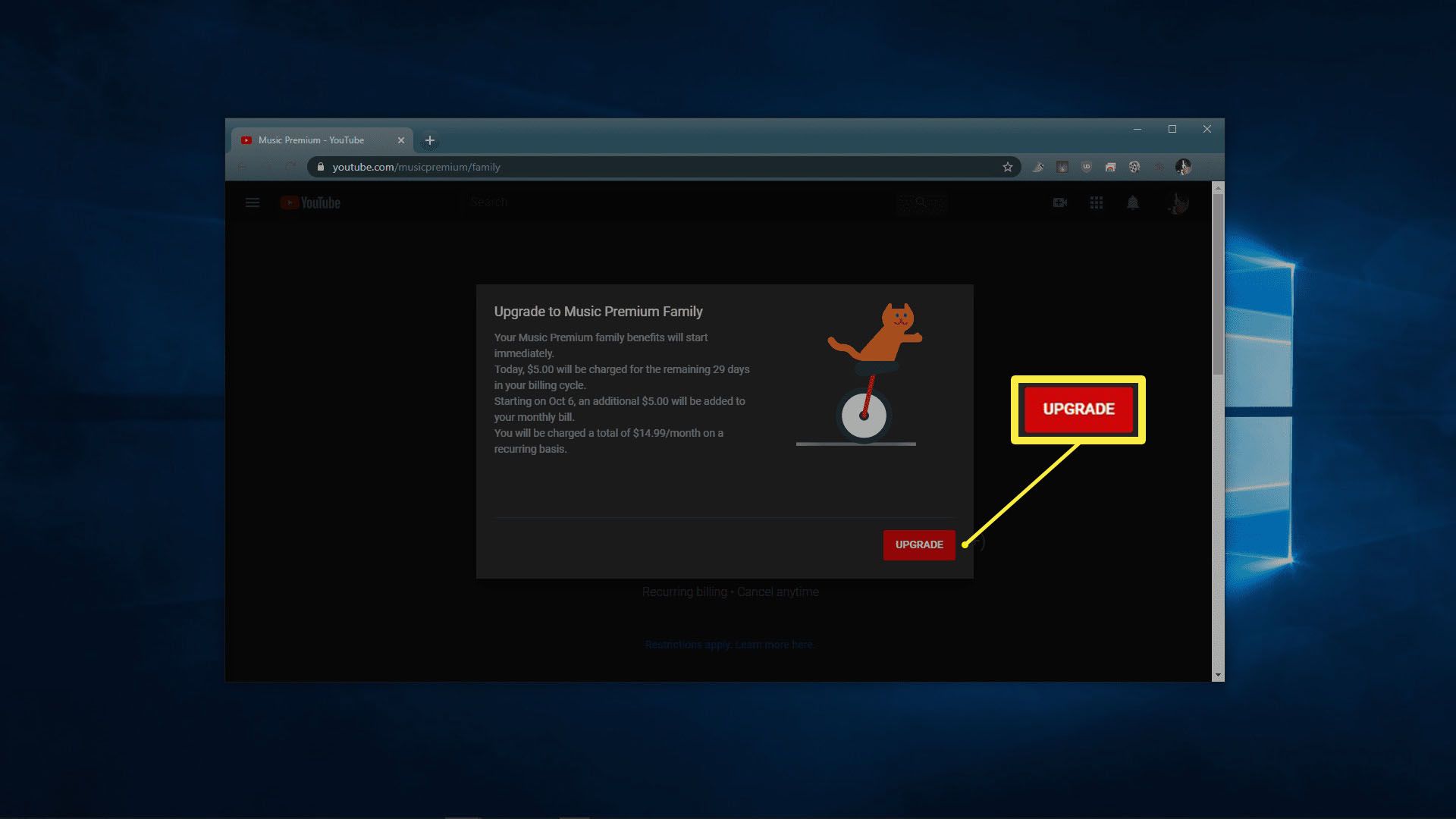This screenshot has height=819, width=1456.
Task: Open the YouTube create video camera icon
Action: point(1060,202)
